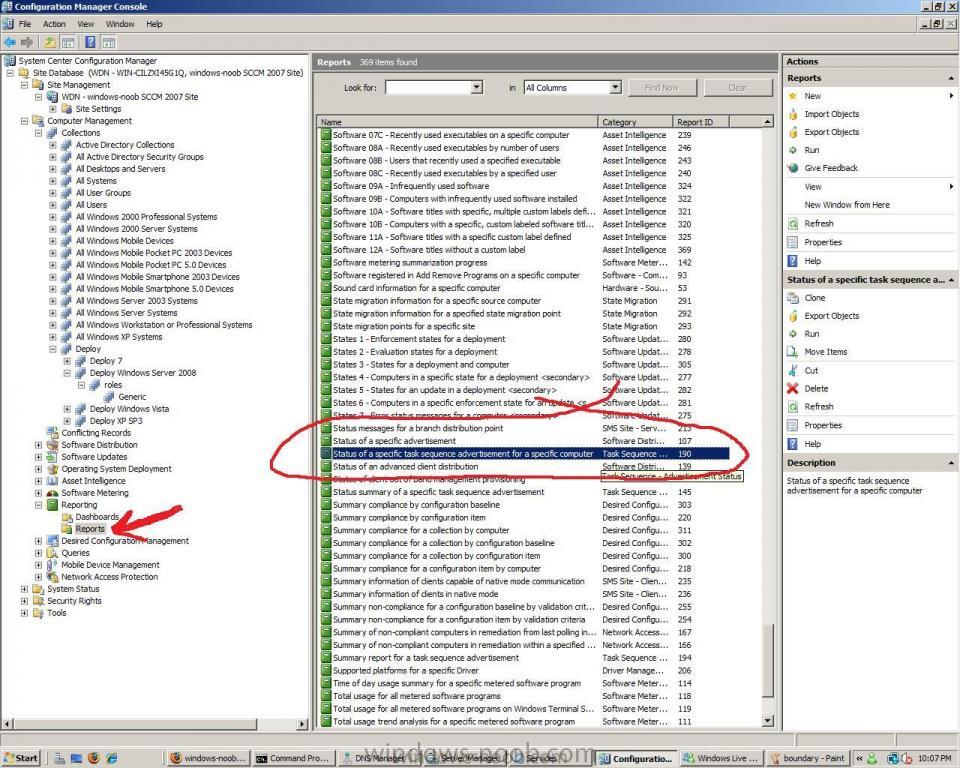
Task: Collapse the Collections node
Action: tap(38, 133)
